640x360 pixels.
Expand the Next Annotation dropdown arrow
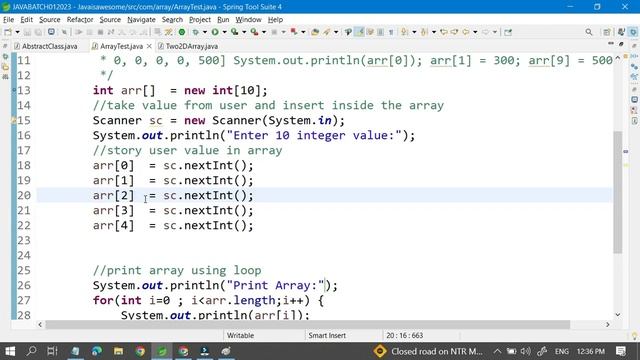(414, 32)
